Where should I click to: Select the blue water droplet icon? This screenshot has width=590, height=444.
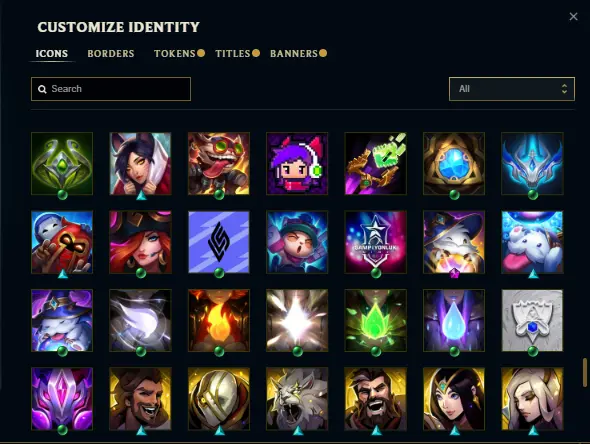[x=454, y=320]
